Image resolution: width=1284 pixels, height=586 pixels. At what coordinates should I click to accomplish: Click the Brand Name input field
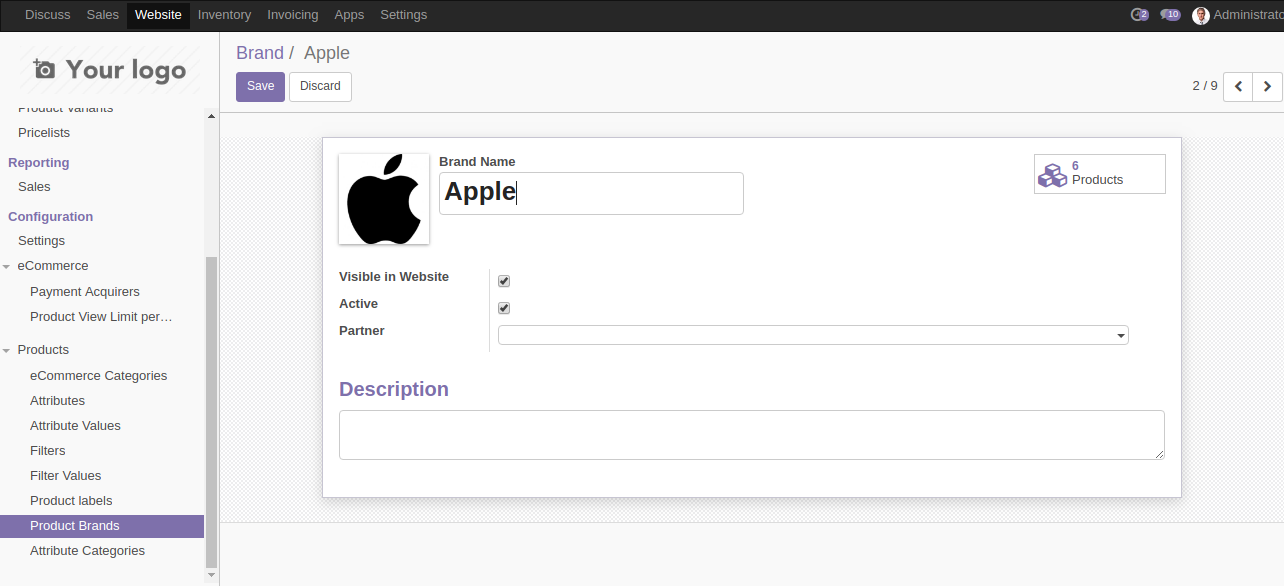[591, 193]
